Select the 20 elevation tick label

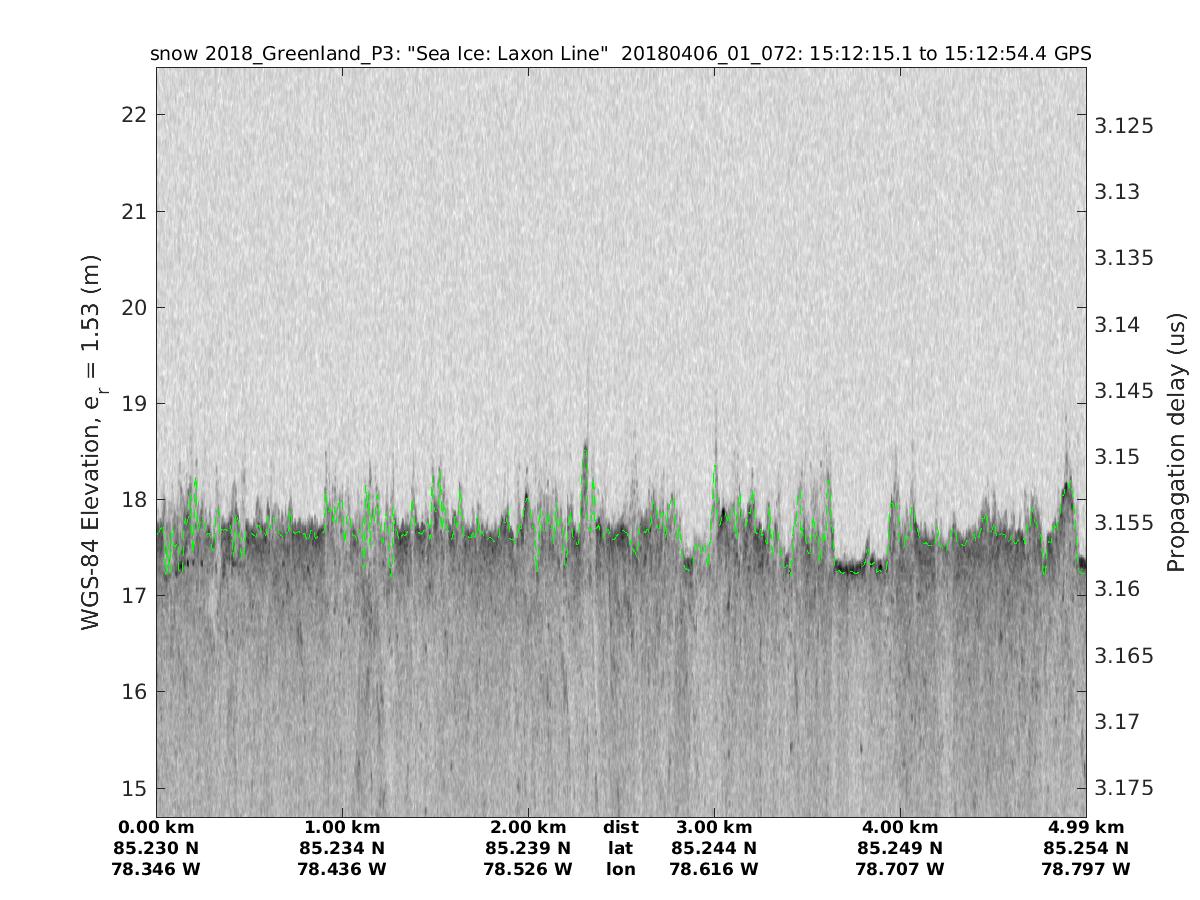[x=132, y=307]
